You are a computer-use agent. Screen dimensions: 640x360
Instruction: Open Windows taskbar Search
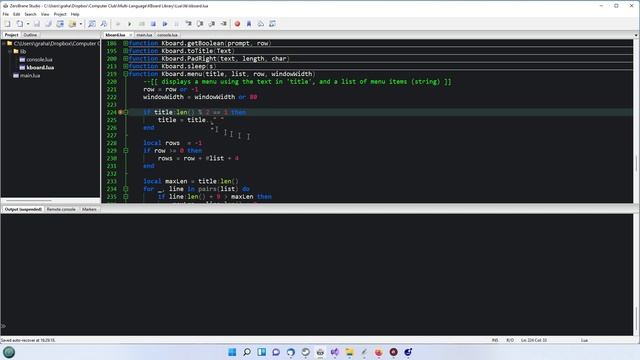[247, 352]
